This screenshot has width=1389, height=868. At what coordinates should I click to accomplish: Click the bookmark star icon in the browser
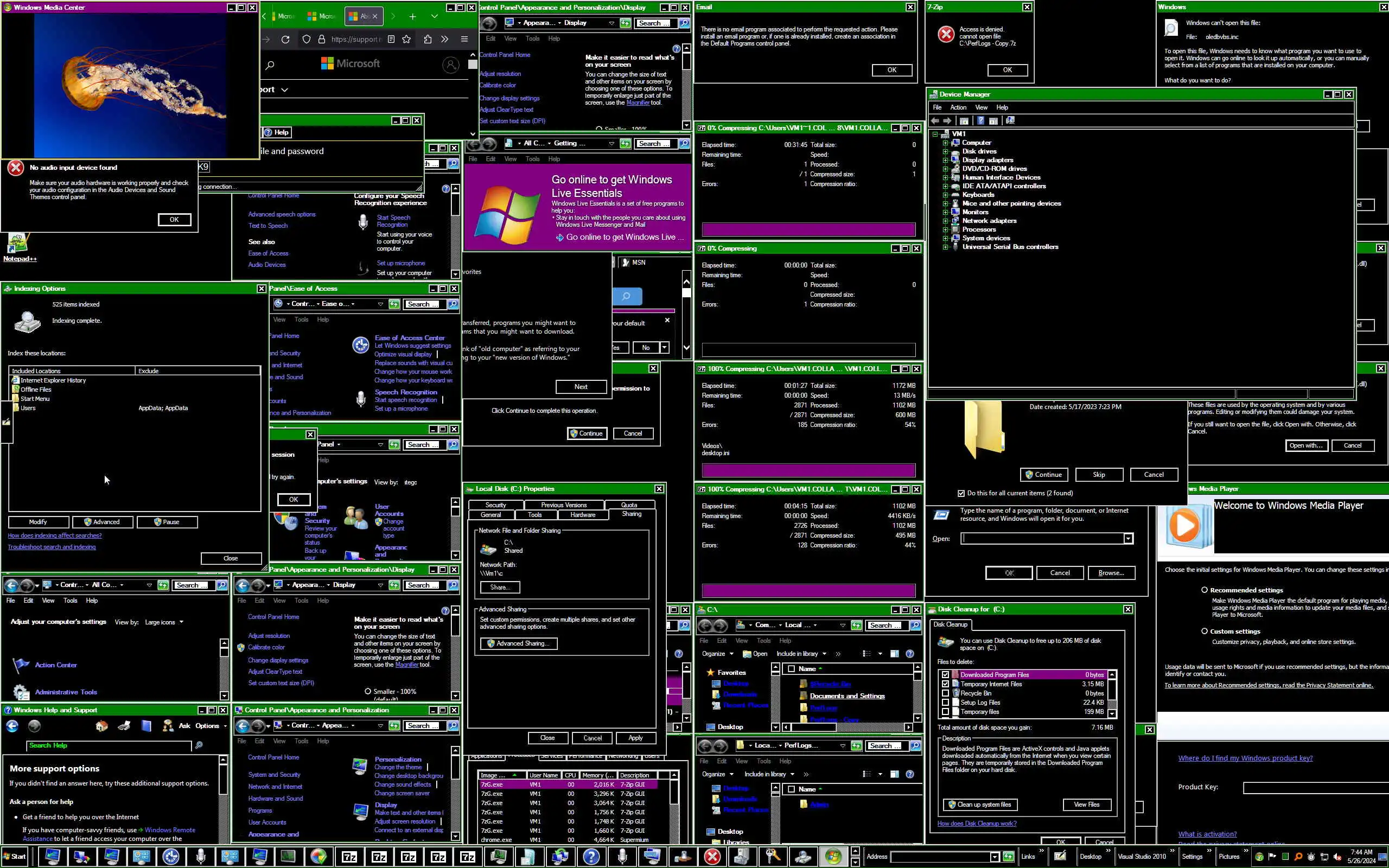[406, 39]
